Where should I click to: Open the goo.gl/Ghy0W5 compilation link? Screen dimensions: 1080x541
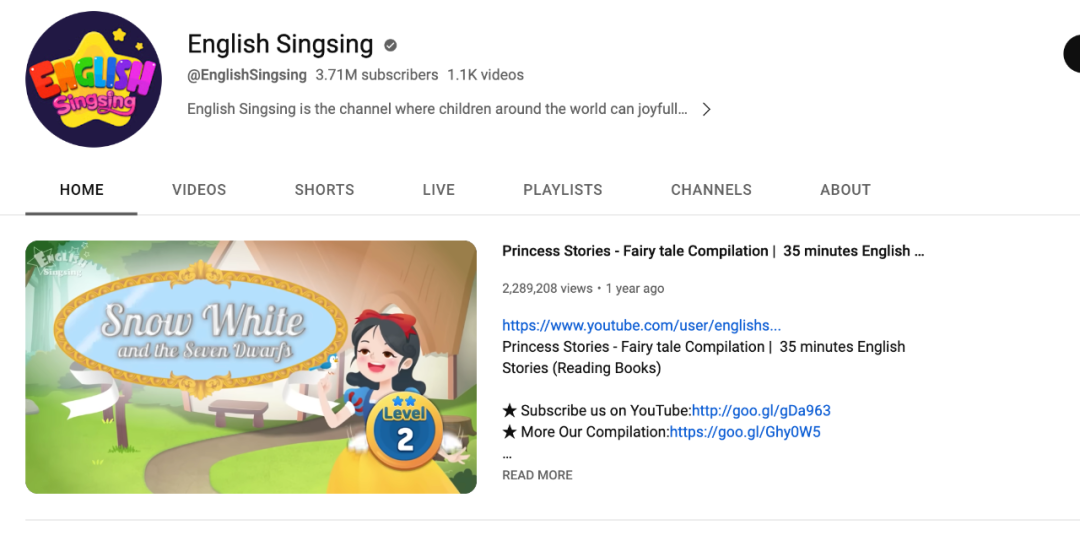[x=745, y=432]
